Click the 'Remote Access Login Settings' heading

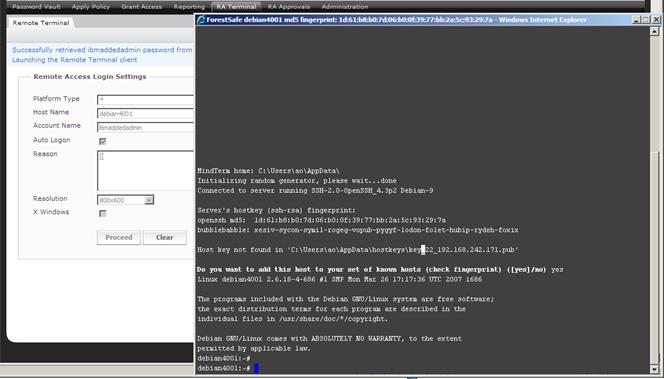(x=90, y=77)
